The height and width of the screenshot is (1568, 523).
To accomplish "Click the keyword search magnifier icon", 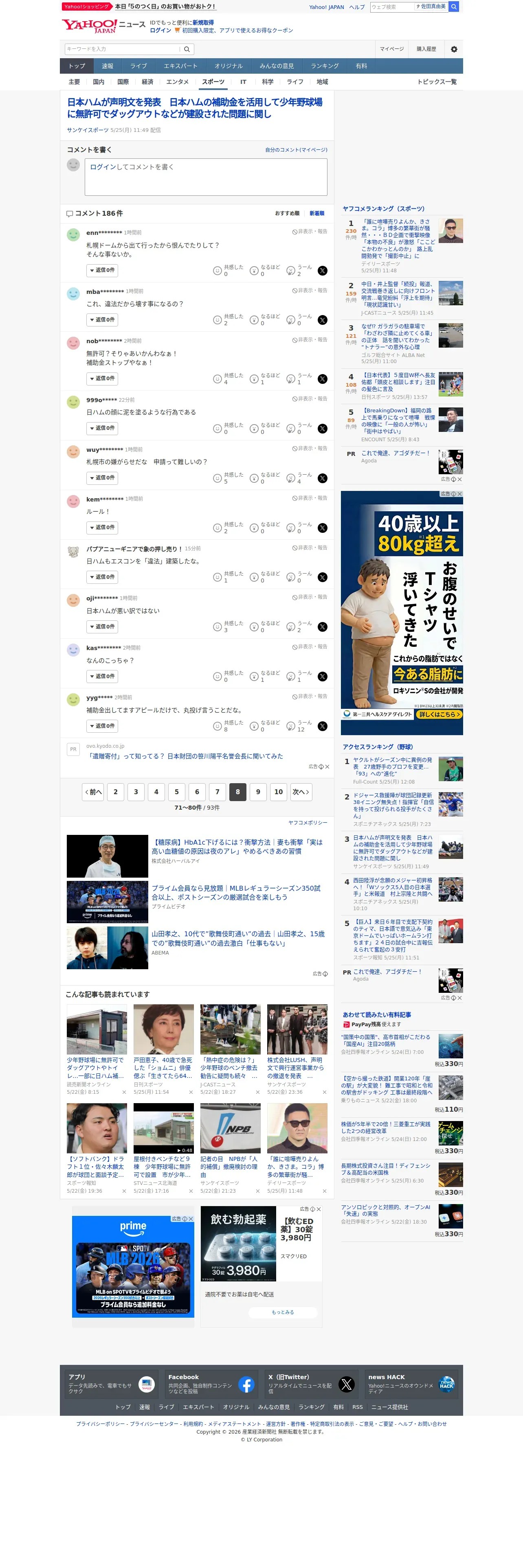I will [x=187, y=49].
